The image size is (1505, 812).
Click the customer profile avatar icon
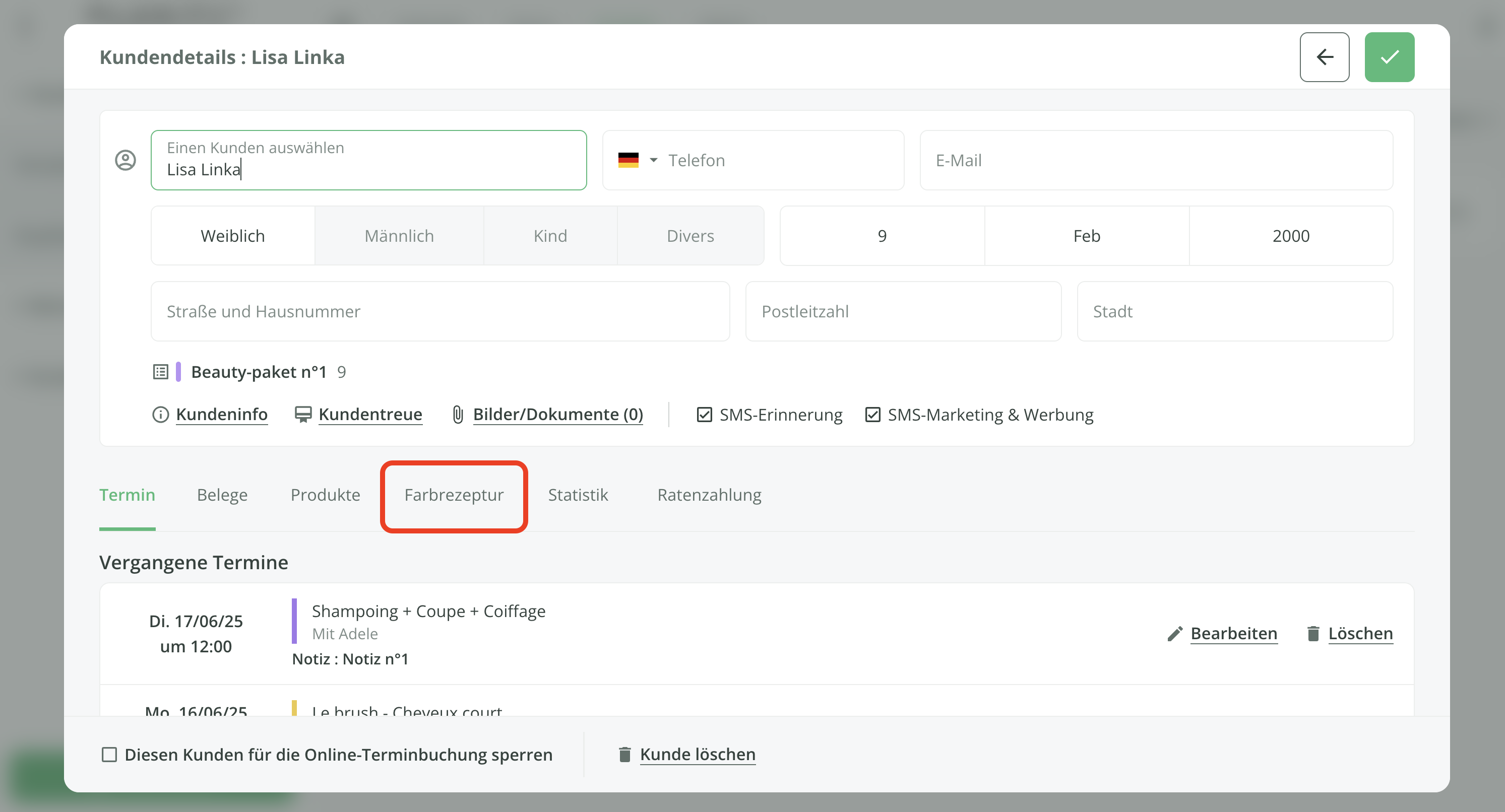[125, 160]
